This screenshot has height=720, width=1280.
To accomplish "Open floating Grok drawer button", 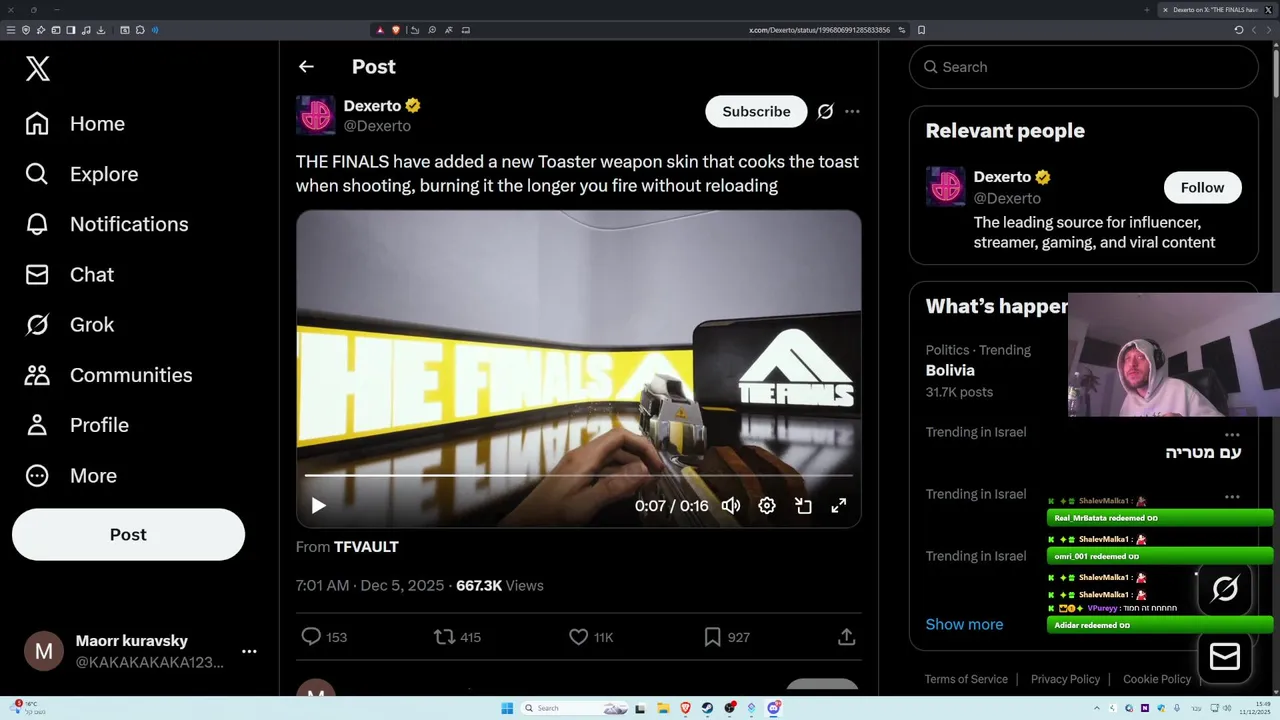I will [x=1225, y=589].
